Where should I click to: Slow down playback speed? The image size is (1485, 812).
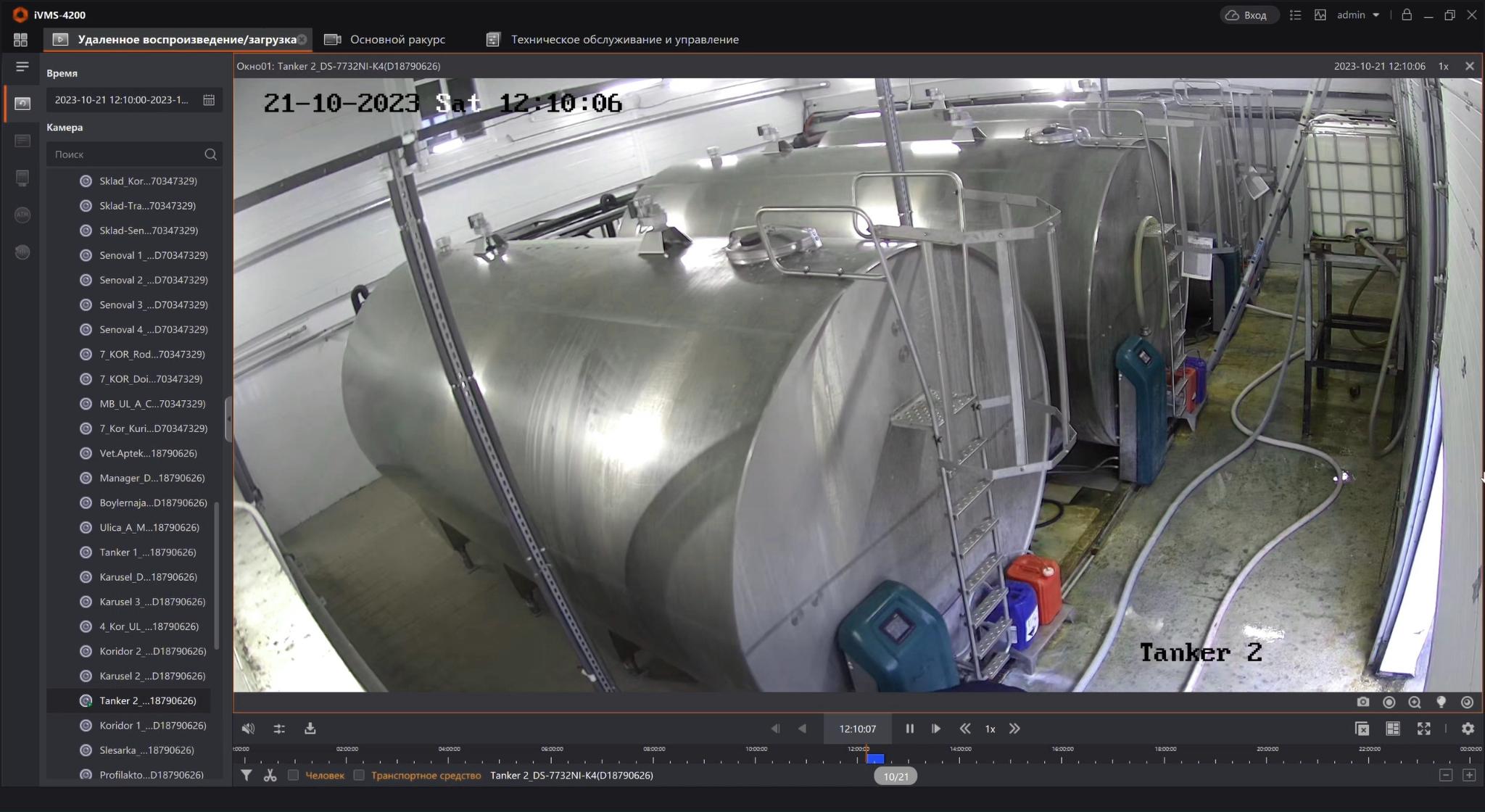pos(965,729)
